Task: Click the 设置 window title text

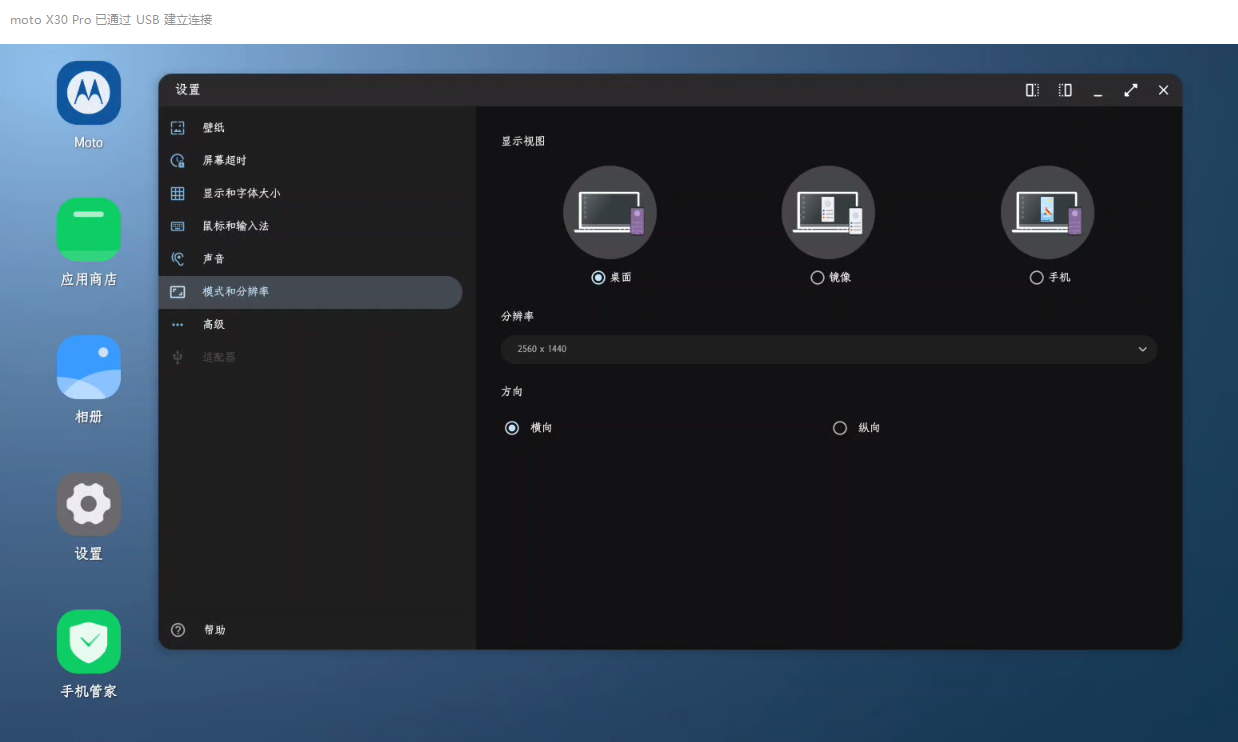Action: pos(188,90)
